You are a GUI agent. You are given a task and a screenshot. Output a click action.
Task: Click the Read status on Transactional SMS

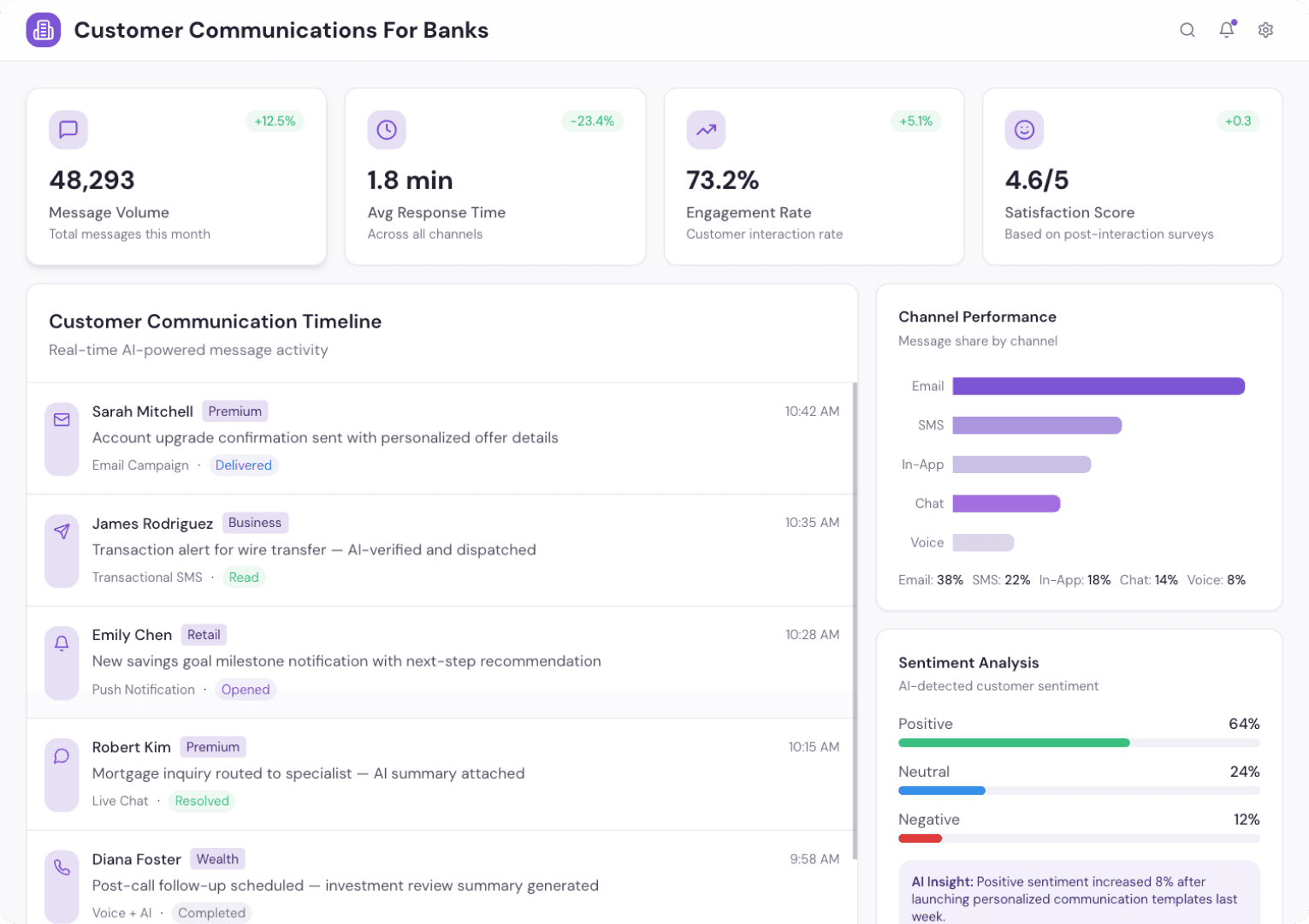[x=244, y=577]
